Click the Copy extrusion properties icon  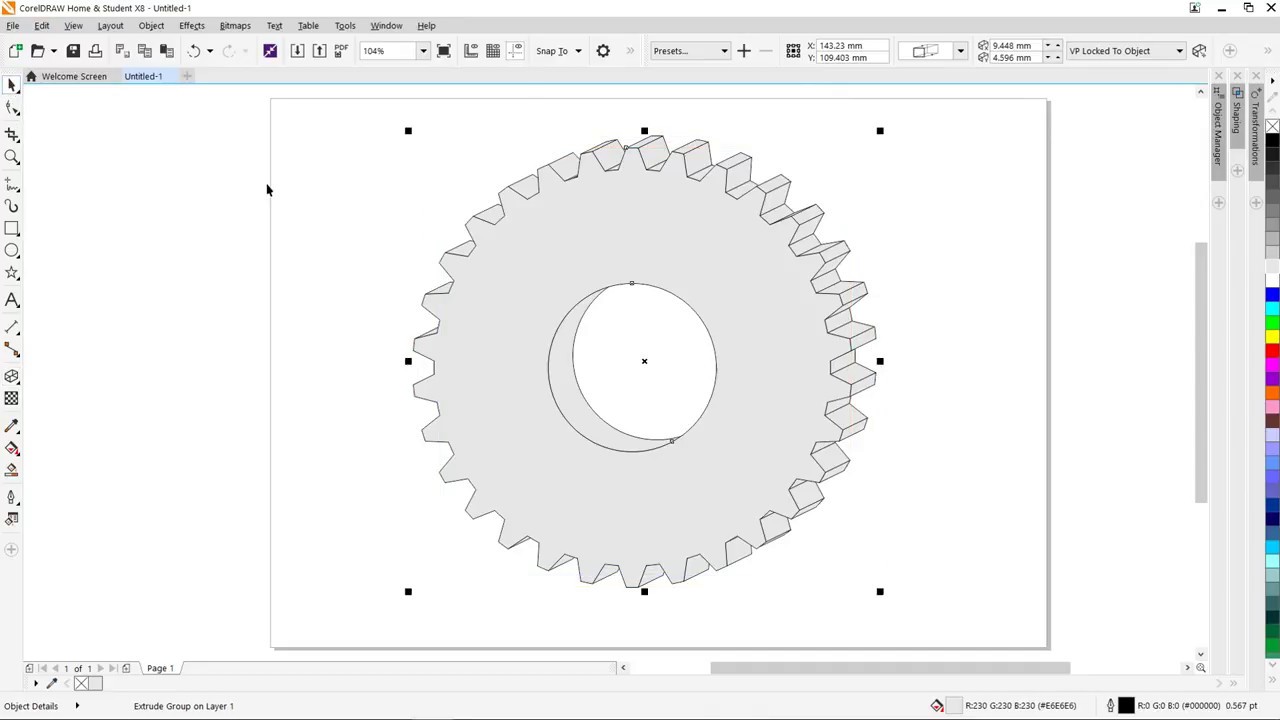(1199, 51)
